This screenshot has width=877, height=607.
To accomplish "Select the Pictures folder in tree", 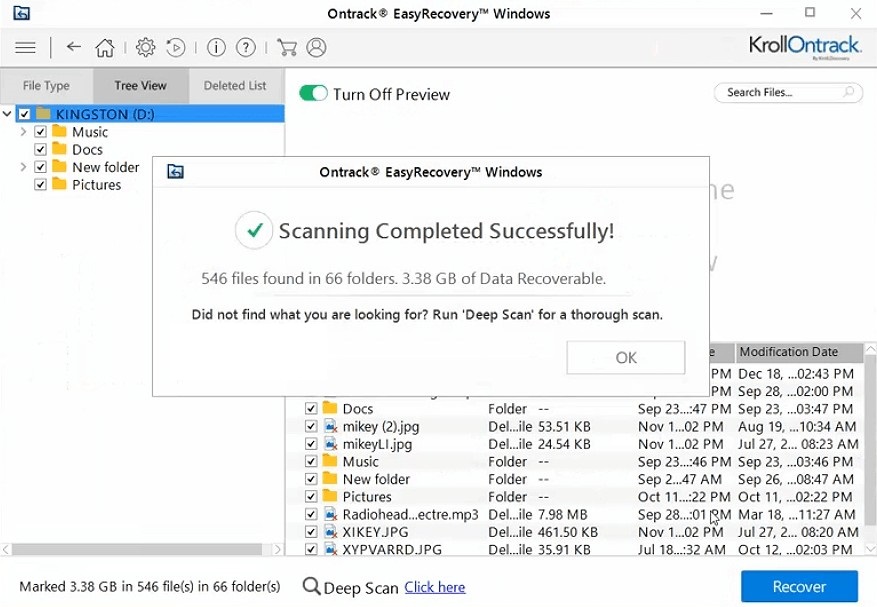I will click(96, 185).
